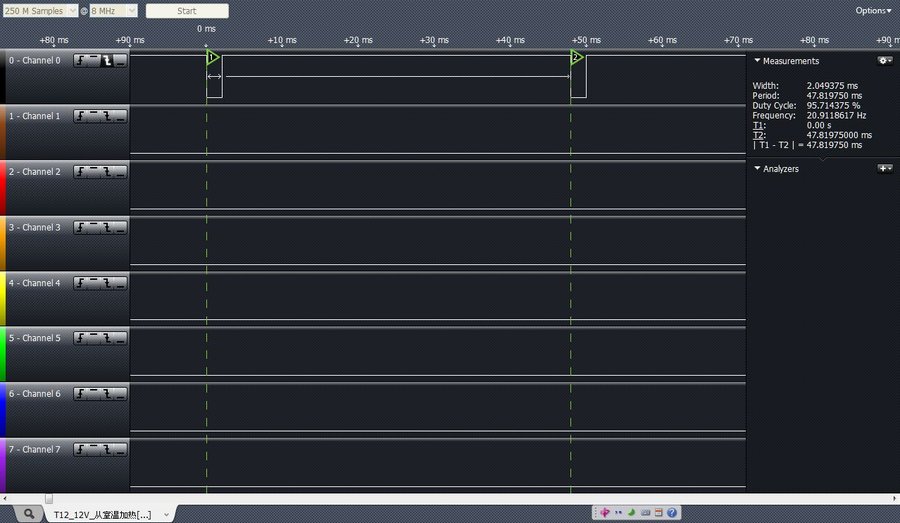The image size is (900, 523).
Task: Set high level trigger on Channel 1
Action: click(93, 116)
